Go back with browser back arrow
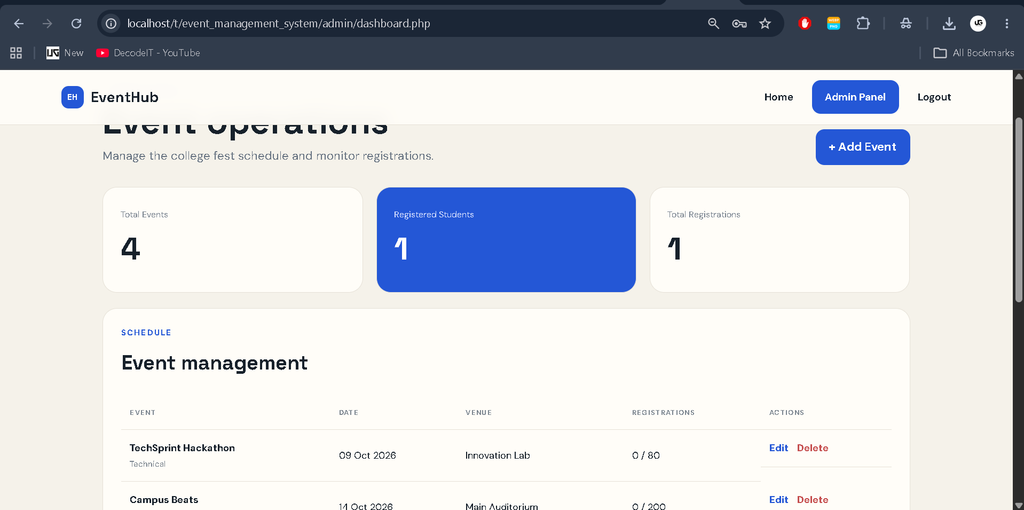The image size is (1024, 510). tap(18, 24)
